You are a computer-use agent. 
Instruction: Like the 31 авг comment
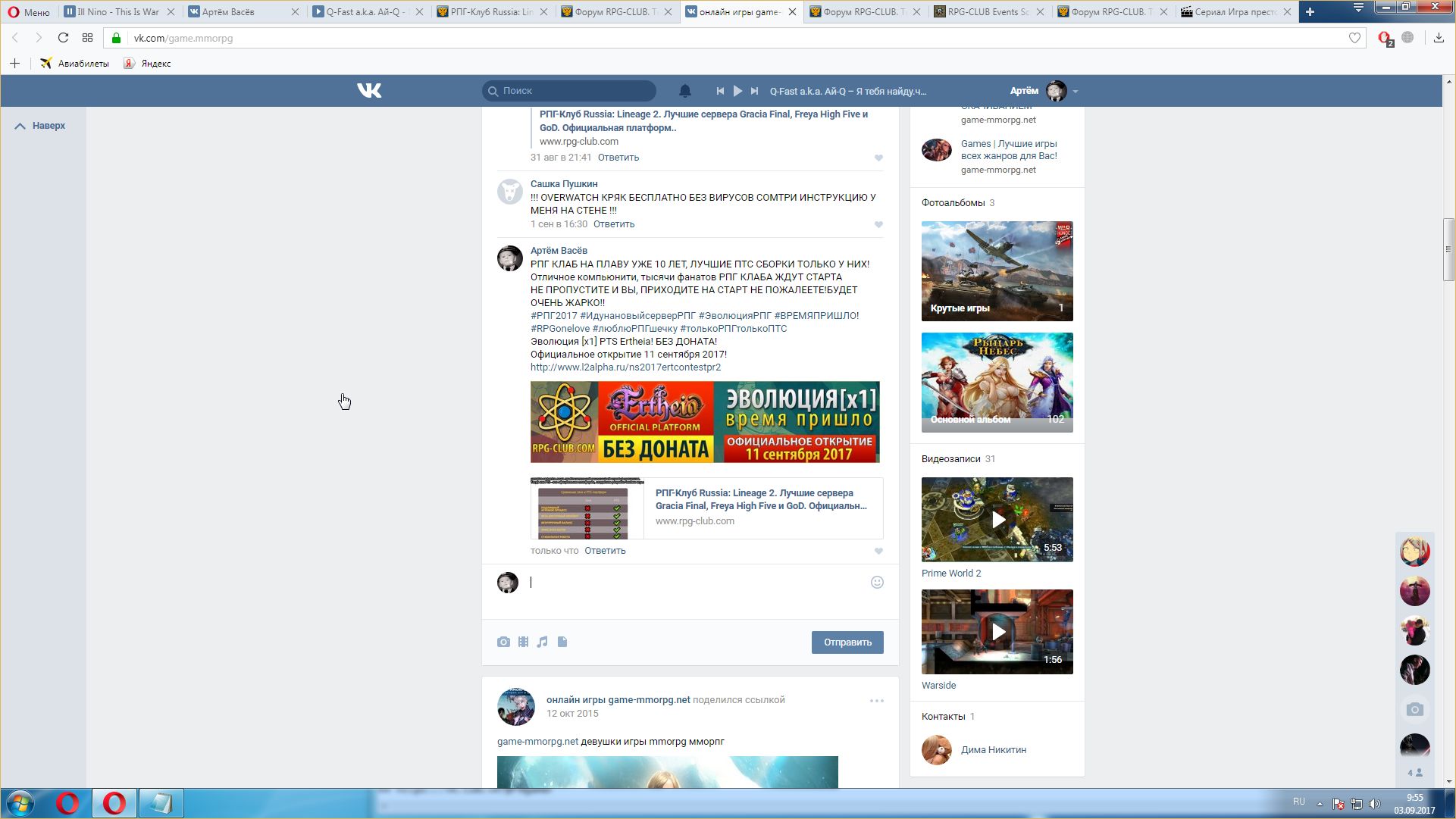tap(878, 158)
